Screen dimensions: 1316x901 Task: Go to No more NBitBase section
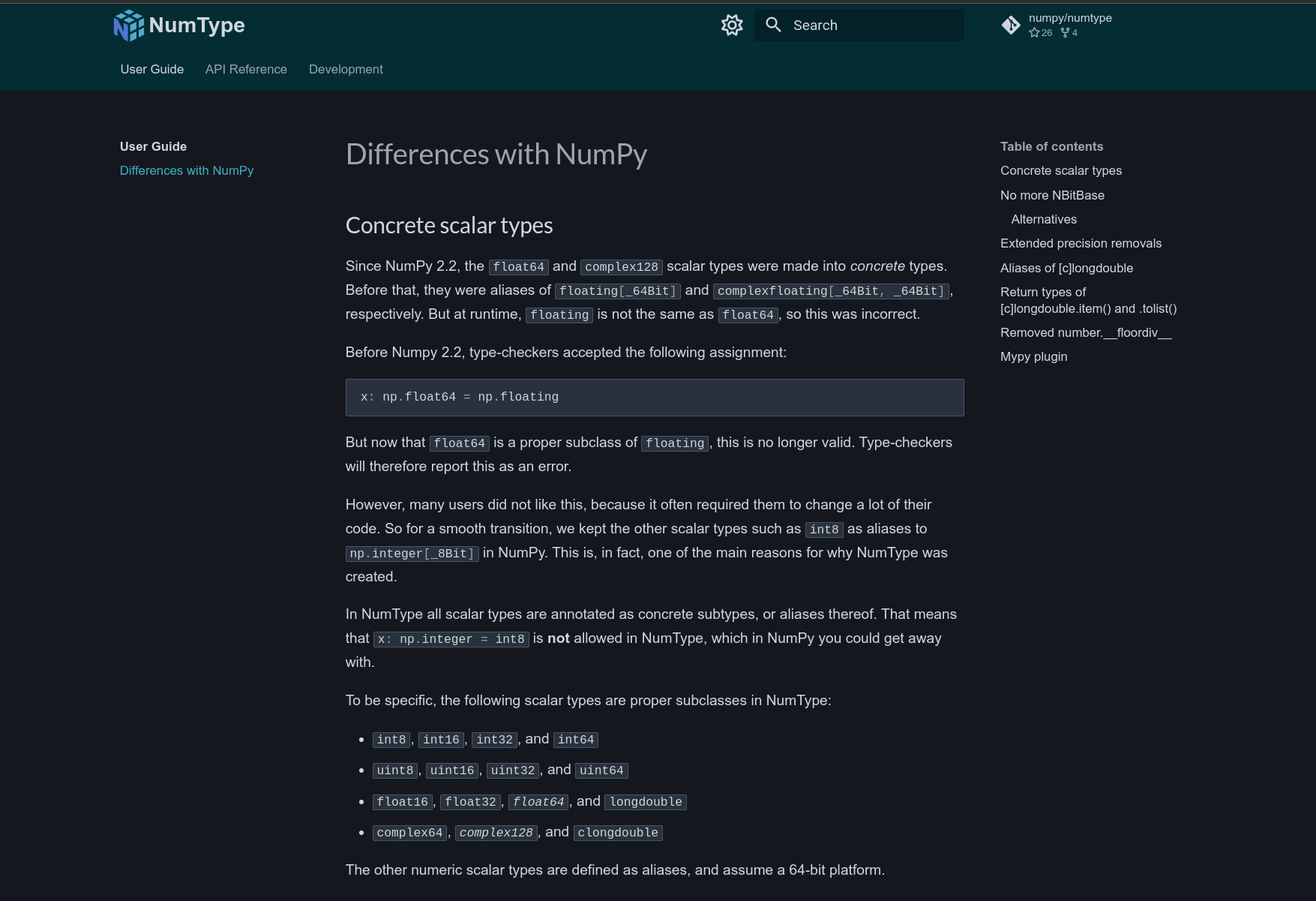pyautogui.click(x=1052, y=195)
